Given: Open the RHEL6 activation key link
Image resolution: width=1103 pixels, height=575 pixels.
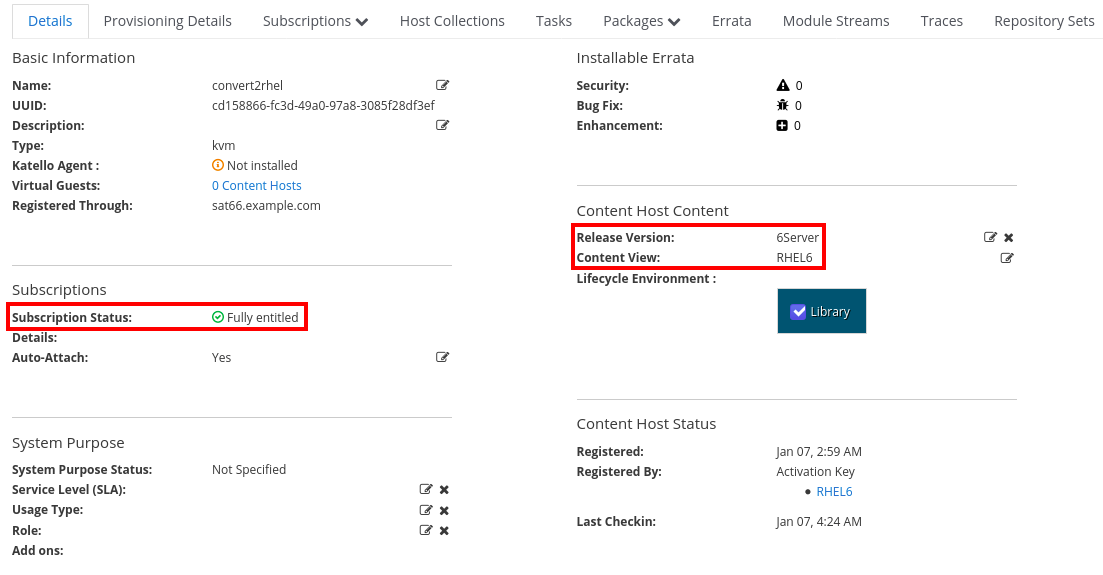Looking at the screenshot, I should pos(834,492).
